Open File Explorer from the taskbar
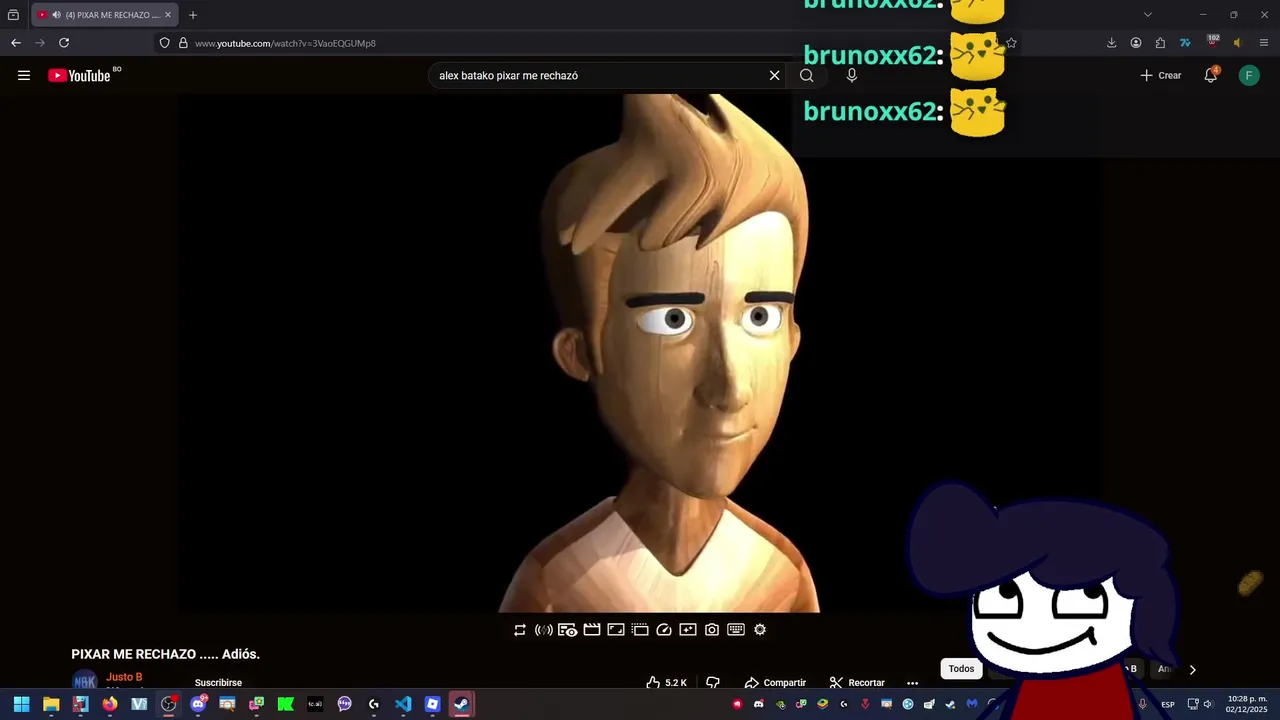This screenshot has width=1280, height=720. pyautogui.click(x=51, y=704)
